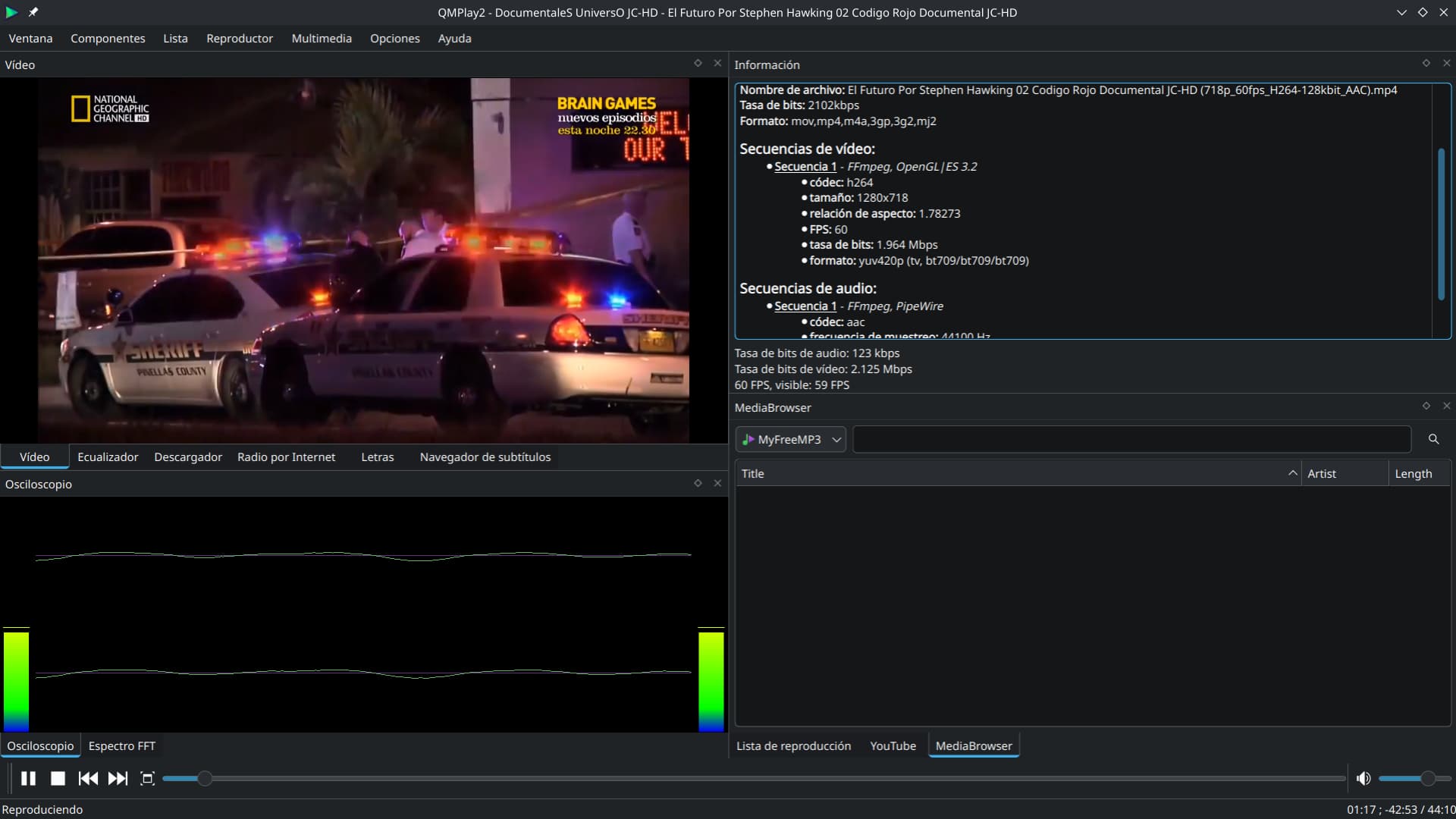The height and width of the screenshot is (819, 1456).
Task: Click the 'Nombre de archivo' line
Action: [x=1068, y=89]
